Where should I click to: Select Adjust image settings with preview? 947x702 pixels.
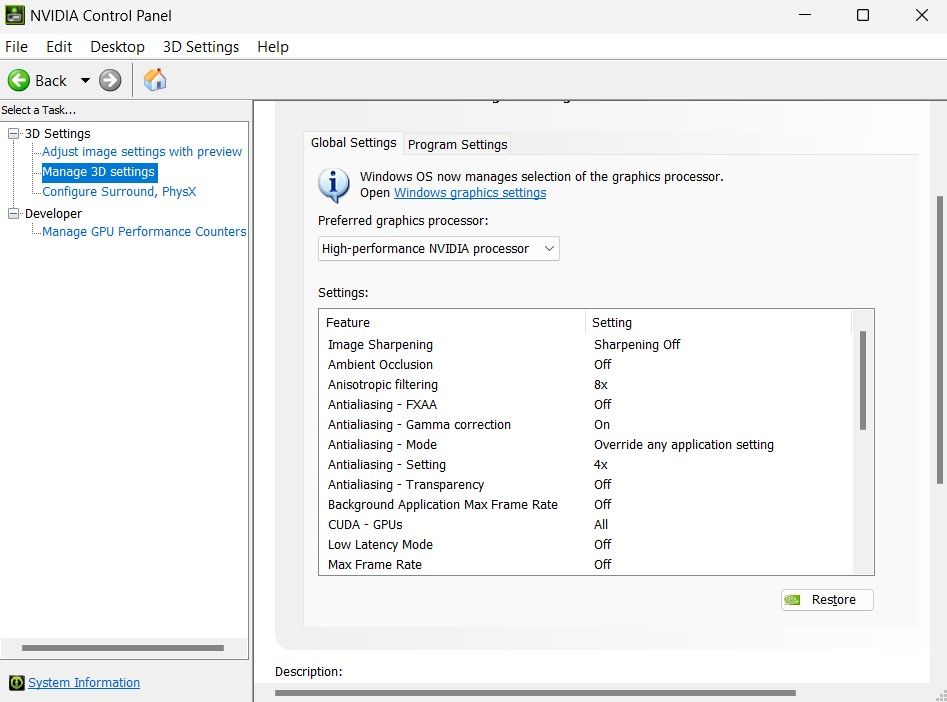coord(142,152)
